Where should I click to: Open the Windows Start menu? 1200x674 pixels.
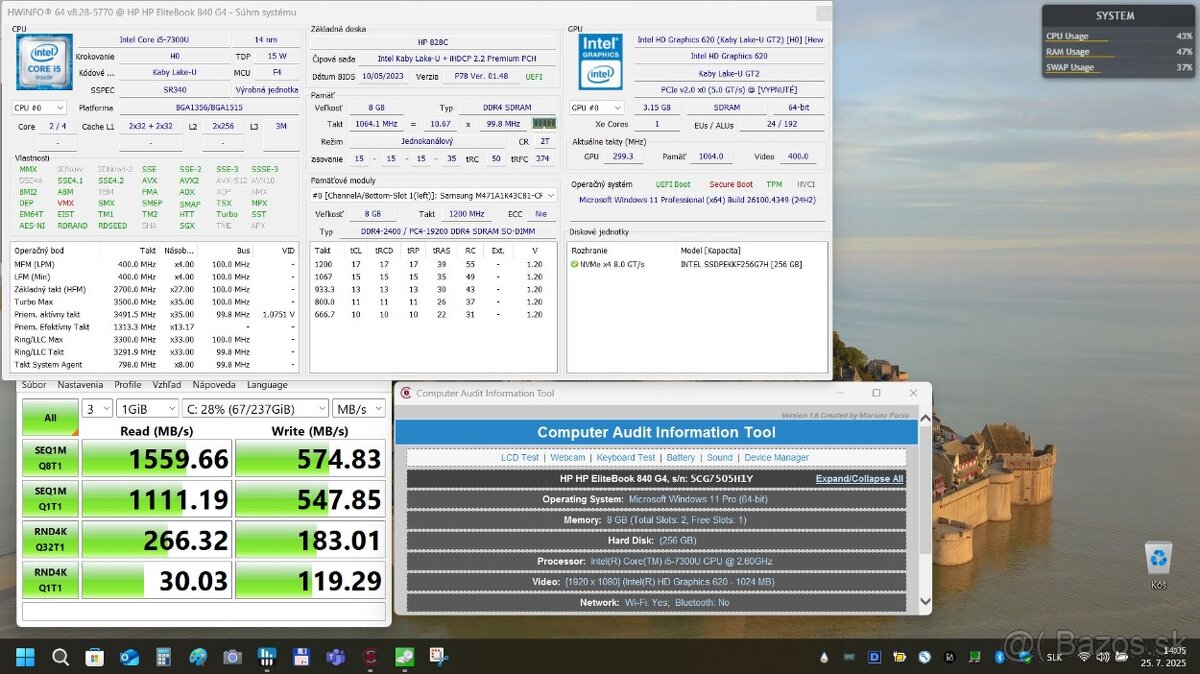(x=25, y=657)
